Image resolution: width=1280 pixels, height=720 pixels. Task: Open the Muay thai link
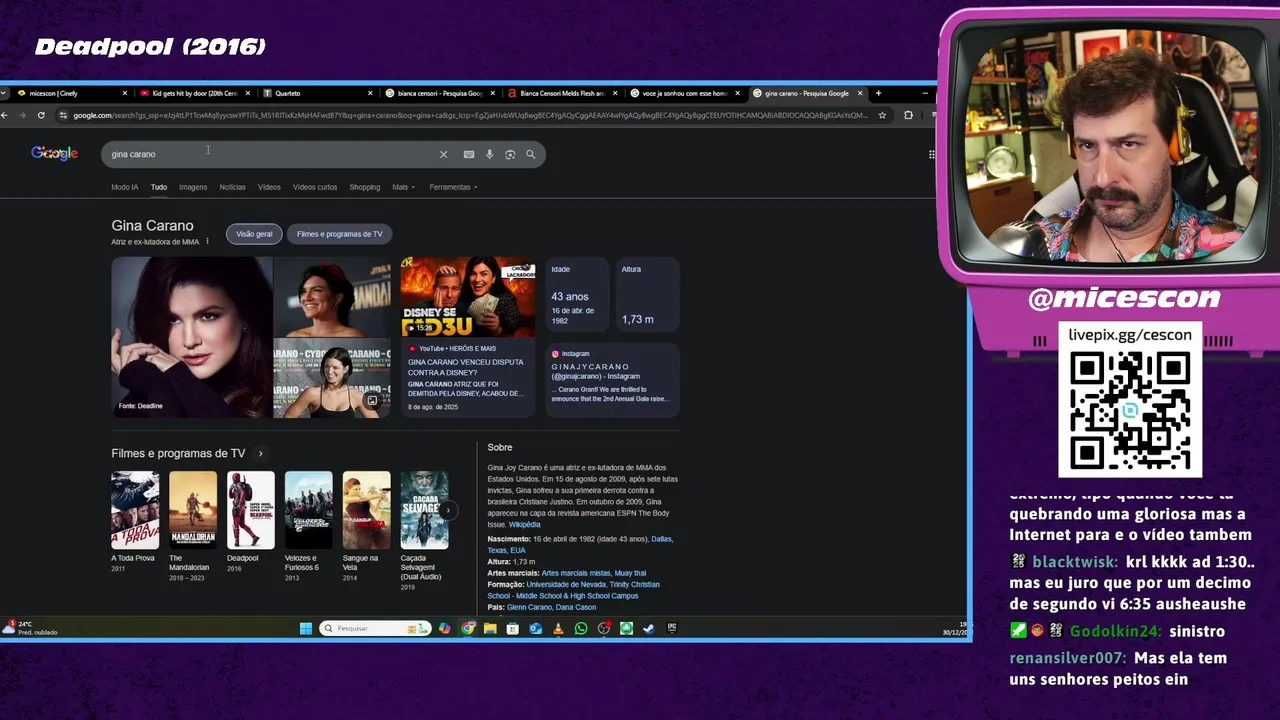630,573
